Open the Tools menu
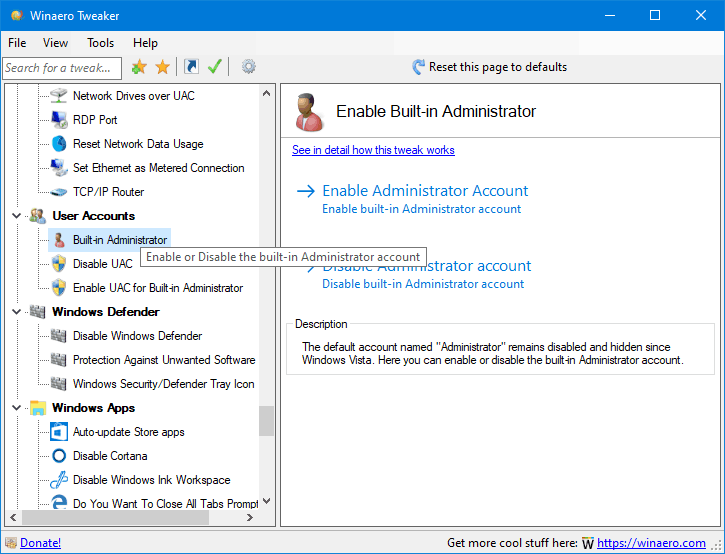 pos(100,43)
